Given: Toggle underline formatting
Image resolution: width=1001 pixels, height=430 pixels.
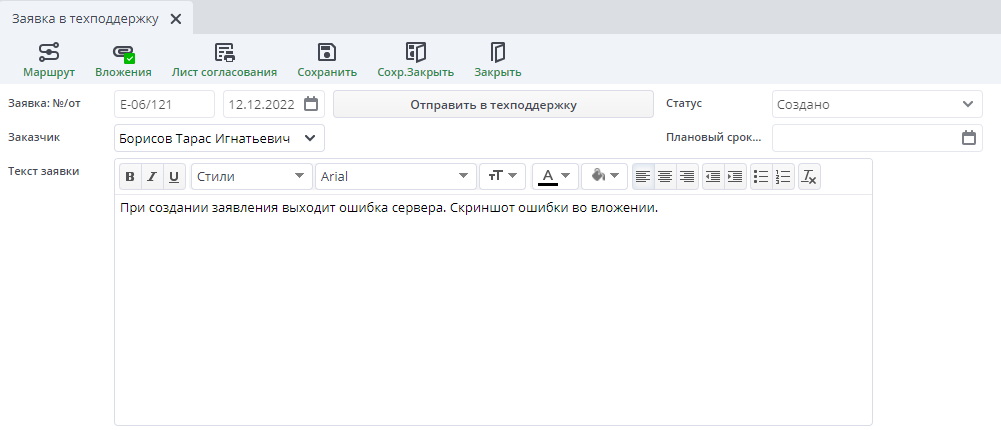Looking at the screenshot, I should tap(174, 177).
